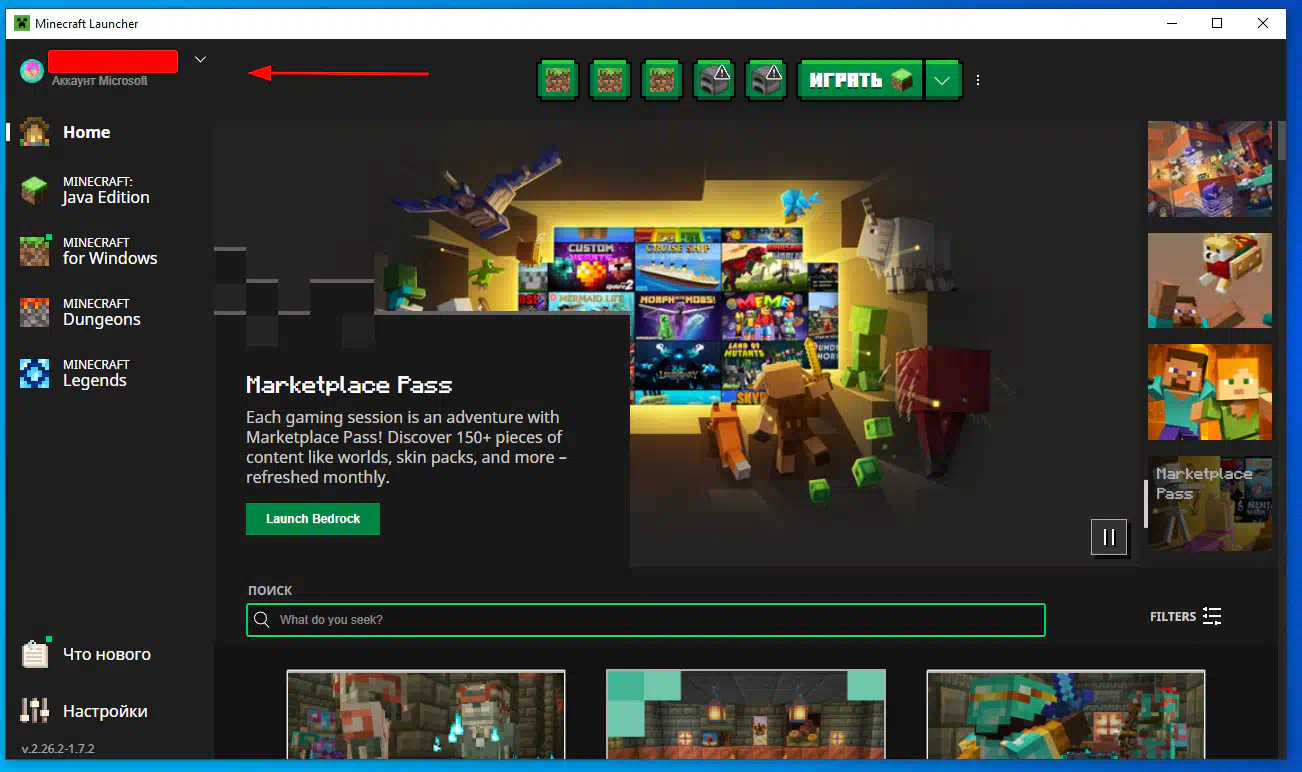Select the rightmost grass block quick-launch icon
Viewport: 1302px width, 772px height.
pyautogui.click(x=663, y=80)
